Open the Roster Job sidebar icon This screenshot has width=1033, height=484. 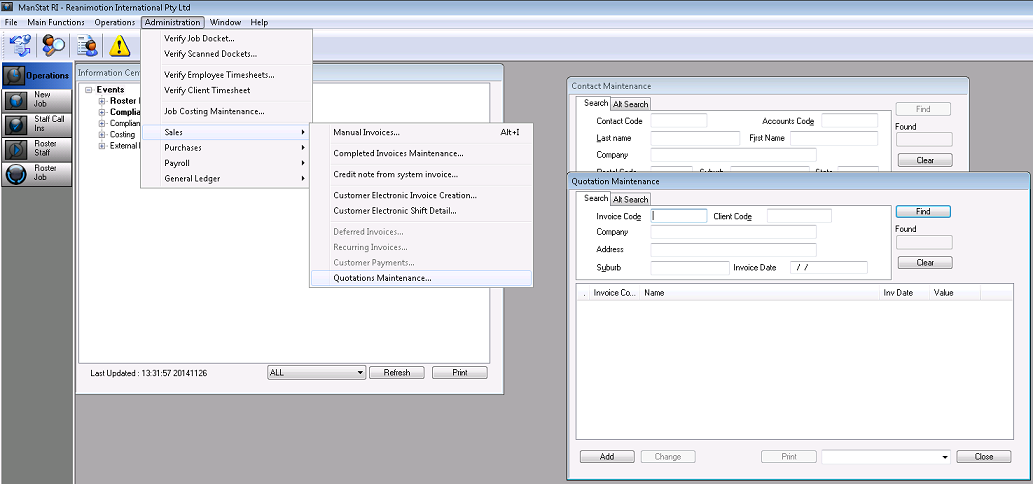(17, 173)
